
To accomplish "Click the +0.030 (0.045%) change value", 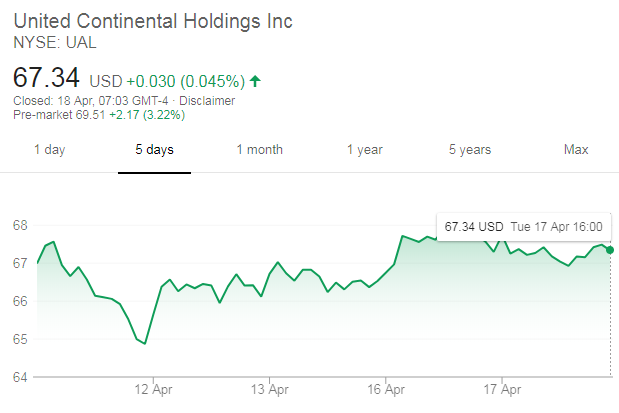I will [184, 81].
